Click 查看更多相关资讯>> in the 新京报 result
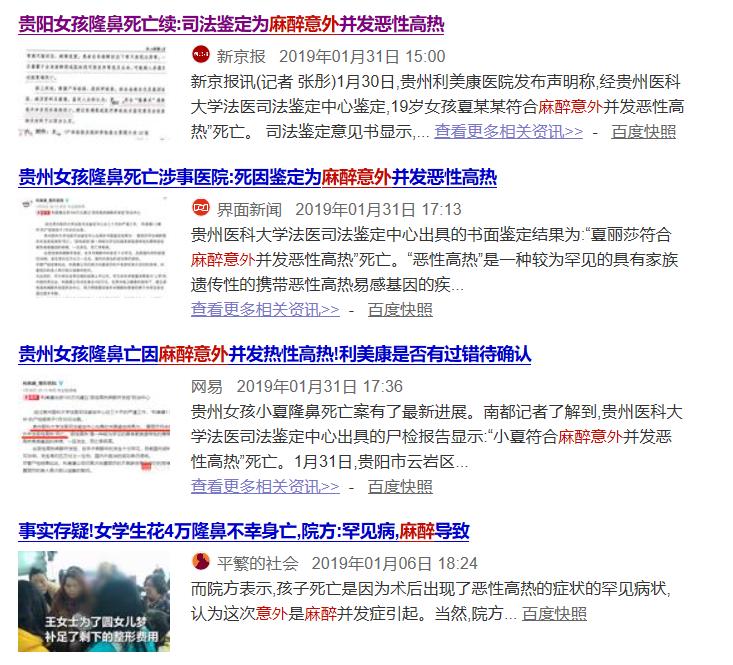The height and width of the screenshot is (665, 733). point(509,132)
